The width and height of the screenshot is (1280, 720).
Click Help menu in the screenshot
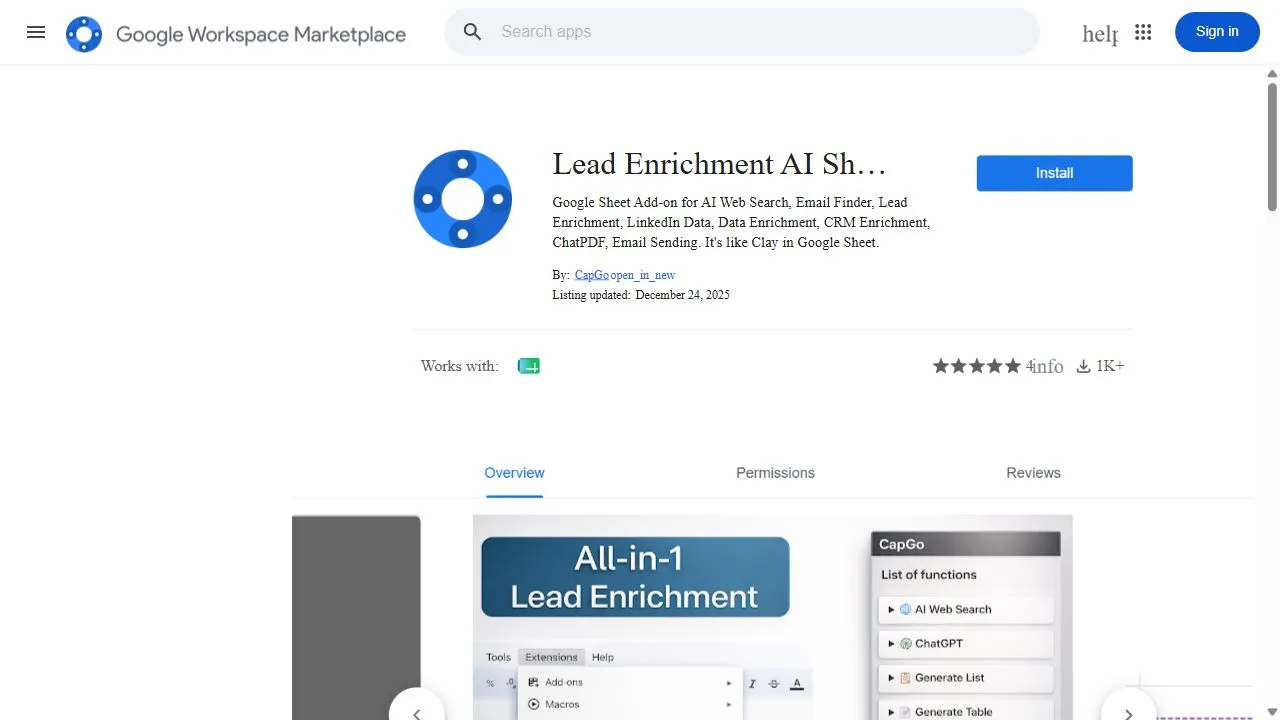[x=602, y=657]
